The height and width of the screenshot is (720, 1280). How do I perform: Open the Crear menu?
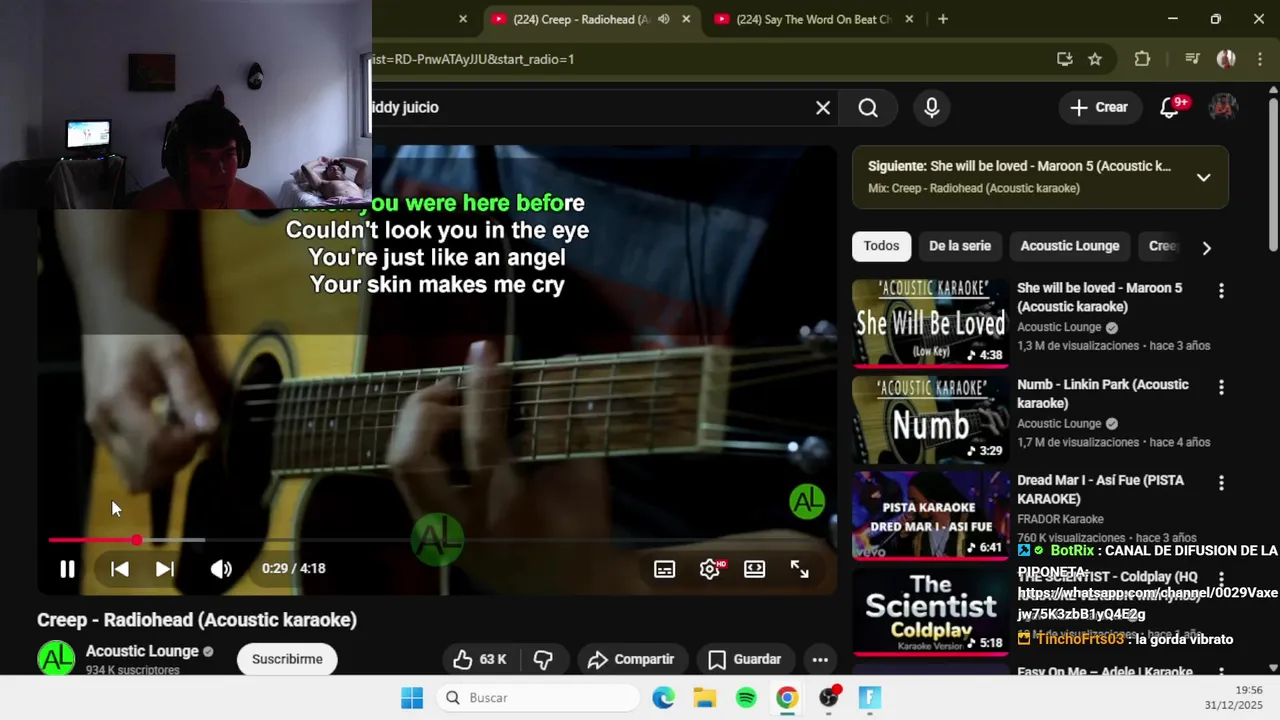tap(1099, 108)
